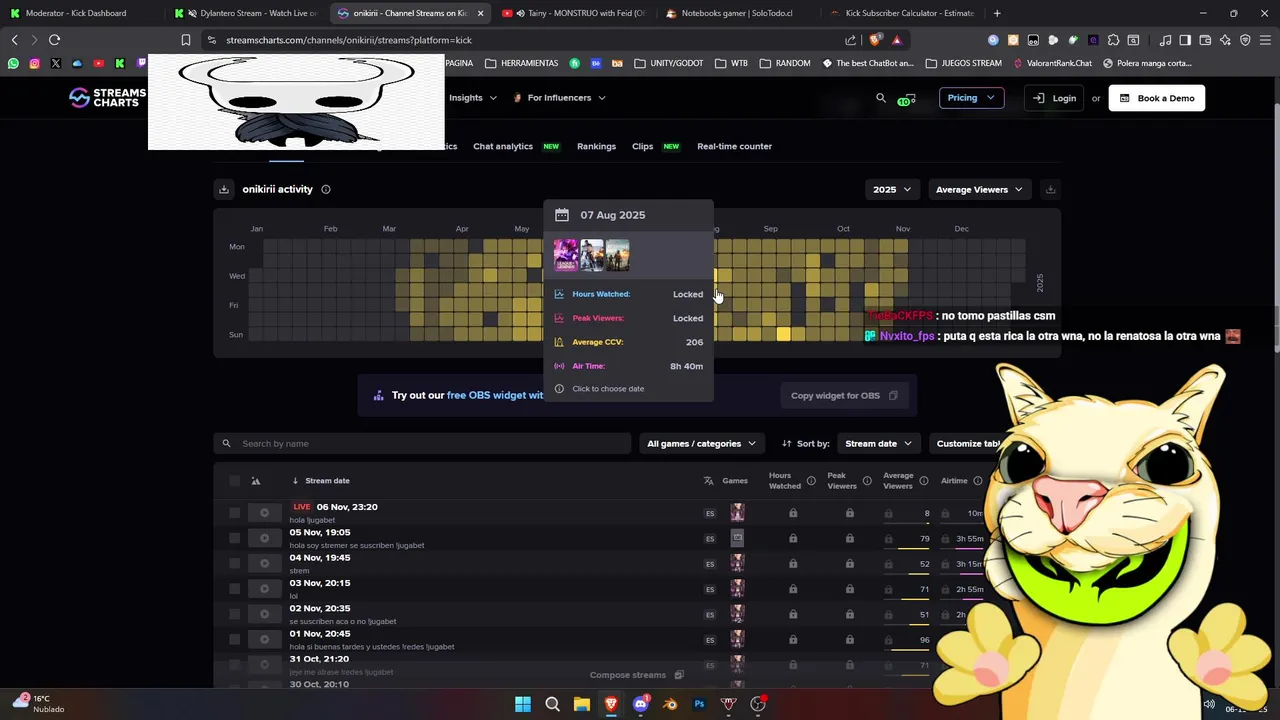Open File Explorer from the taskbar
Screen dimensions: 1280x720
click(581, 704)
